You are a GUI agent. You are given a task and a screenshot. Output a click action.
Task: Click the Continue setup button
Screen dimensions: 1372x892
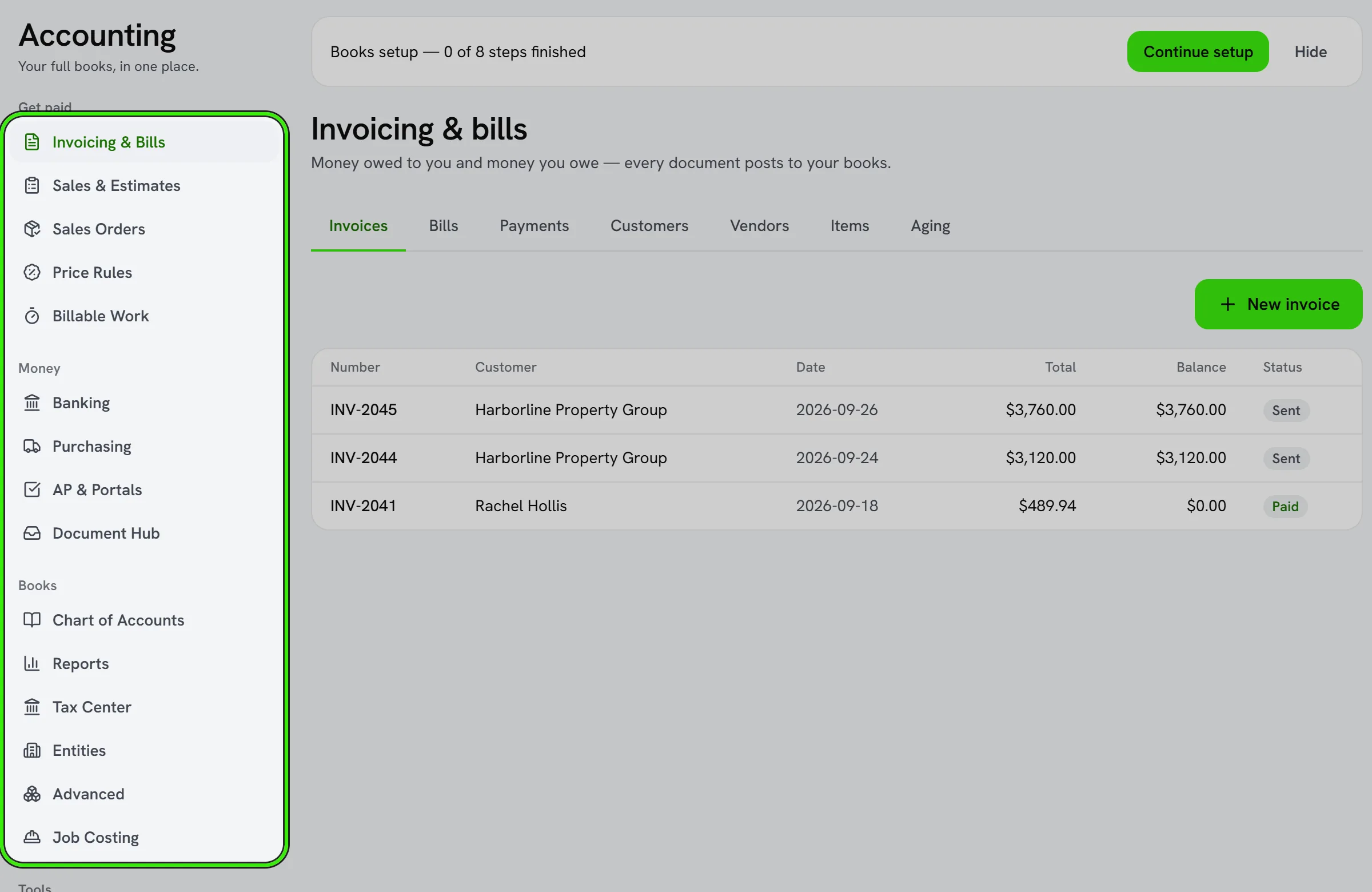pos(1198,52)
